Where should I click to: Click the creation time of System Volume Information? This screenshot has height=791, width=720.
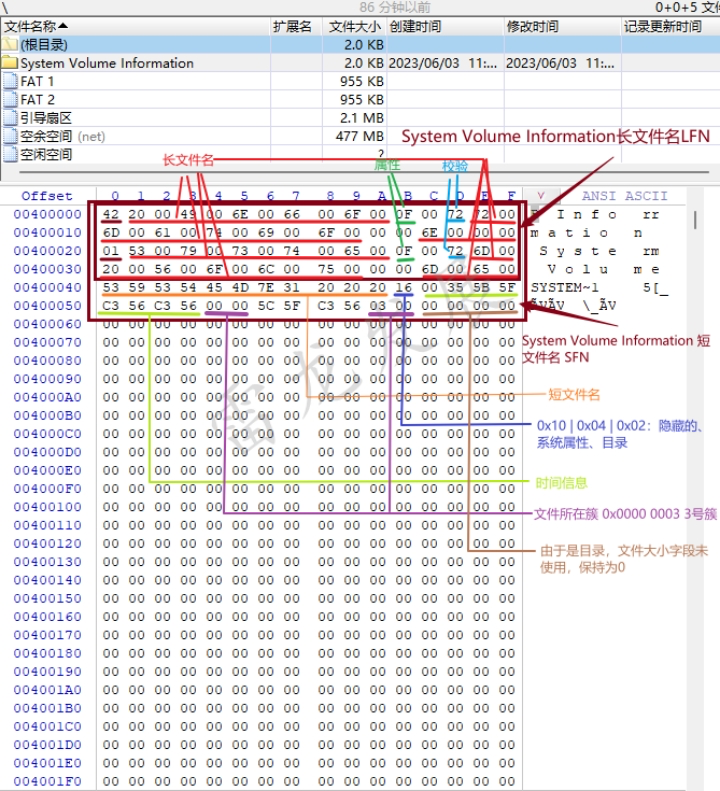pyautogui.click(x=443, y=63)
